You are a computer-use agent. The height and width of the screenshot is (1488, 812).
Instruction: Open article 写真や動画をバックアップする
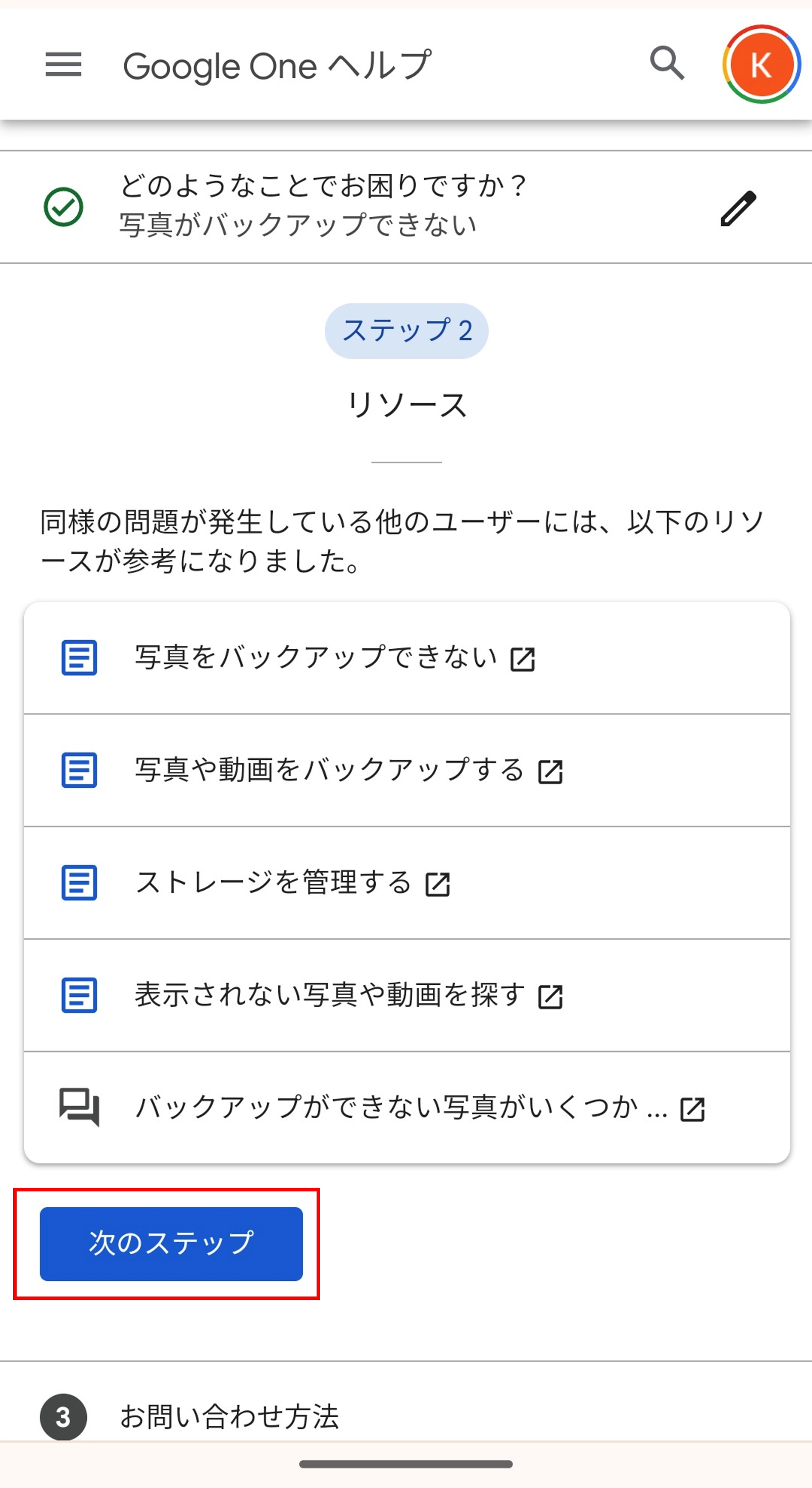329,770
